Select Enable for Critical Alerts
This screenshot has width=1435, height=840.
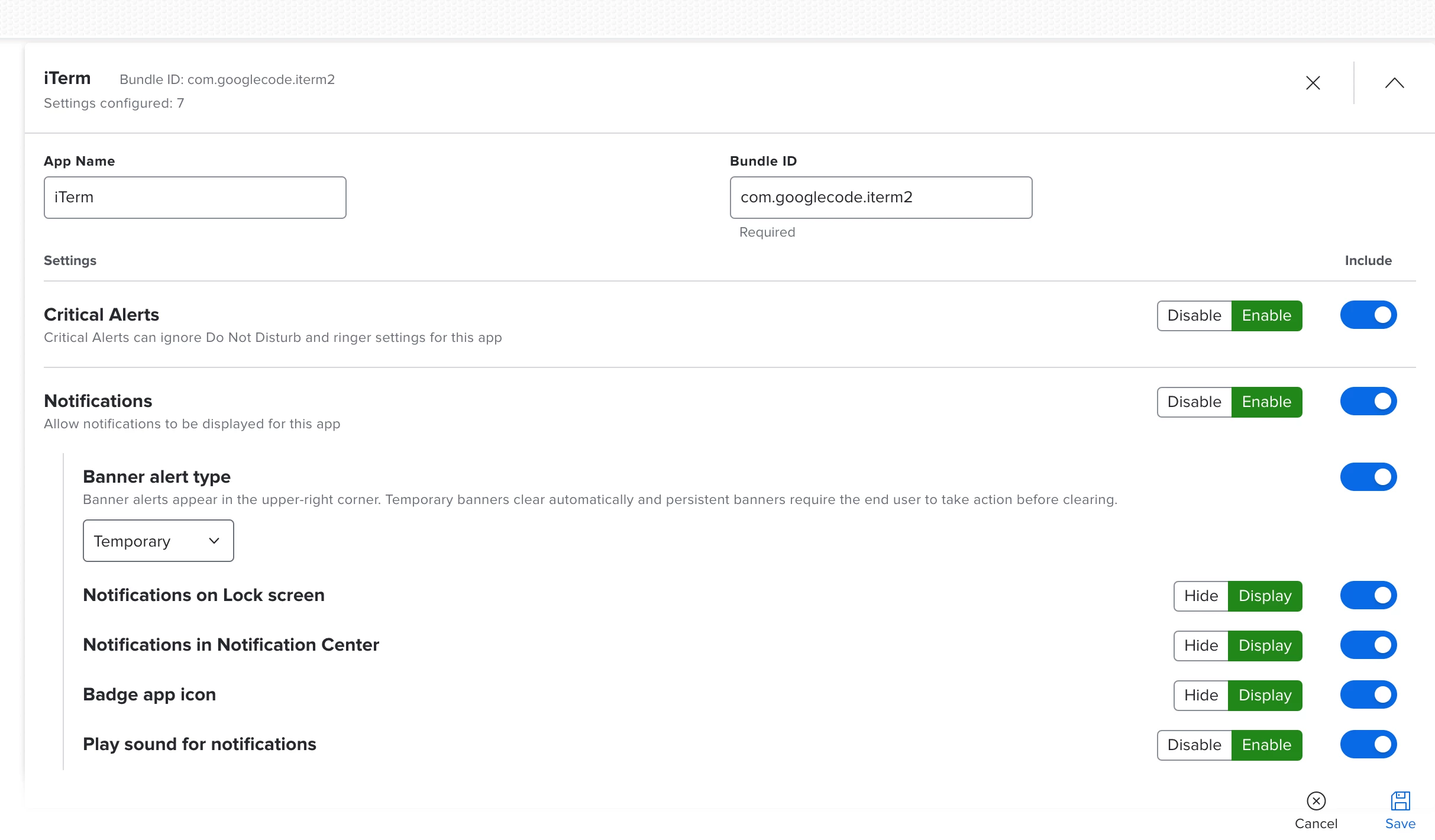pos(1266,316)
